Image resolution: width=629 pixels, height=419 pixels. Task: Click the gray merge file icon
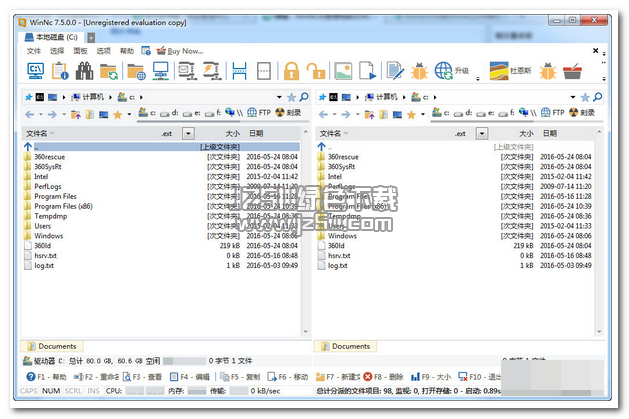pos(264,71)
